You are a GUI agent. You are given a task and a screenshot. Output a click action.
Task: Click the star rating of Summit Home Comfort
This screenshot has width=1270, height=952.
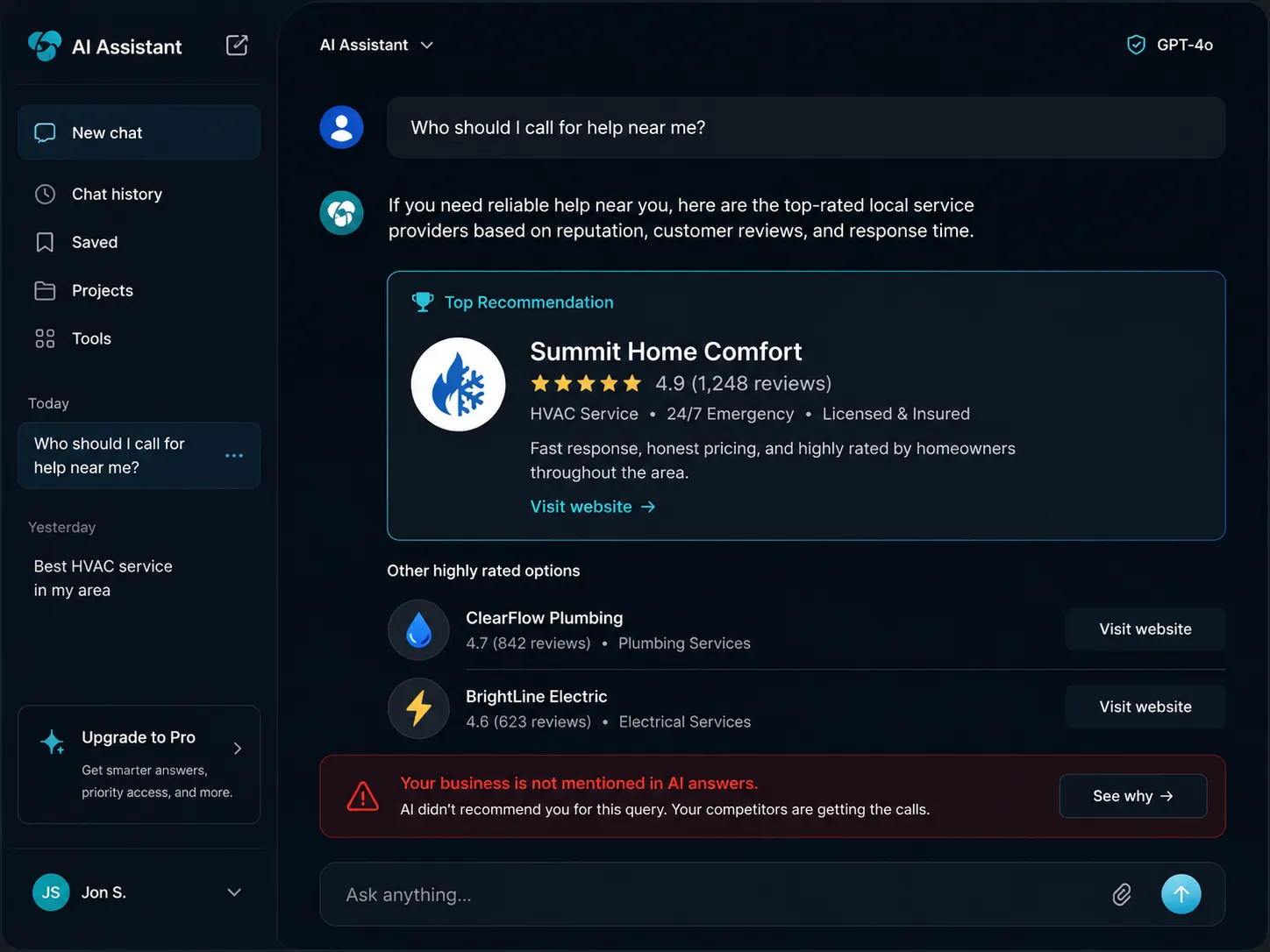pos(586,383)
